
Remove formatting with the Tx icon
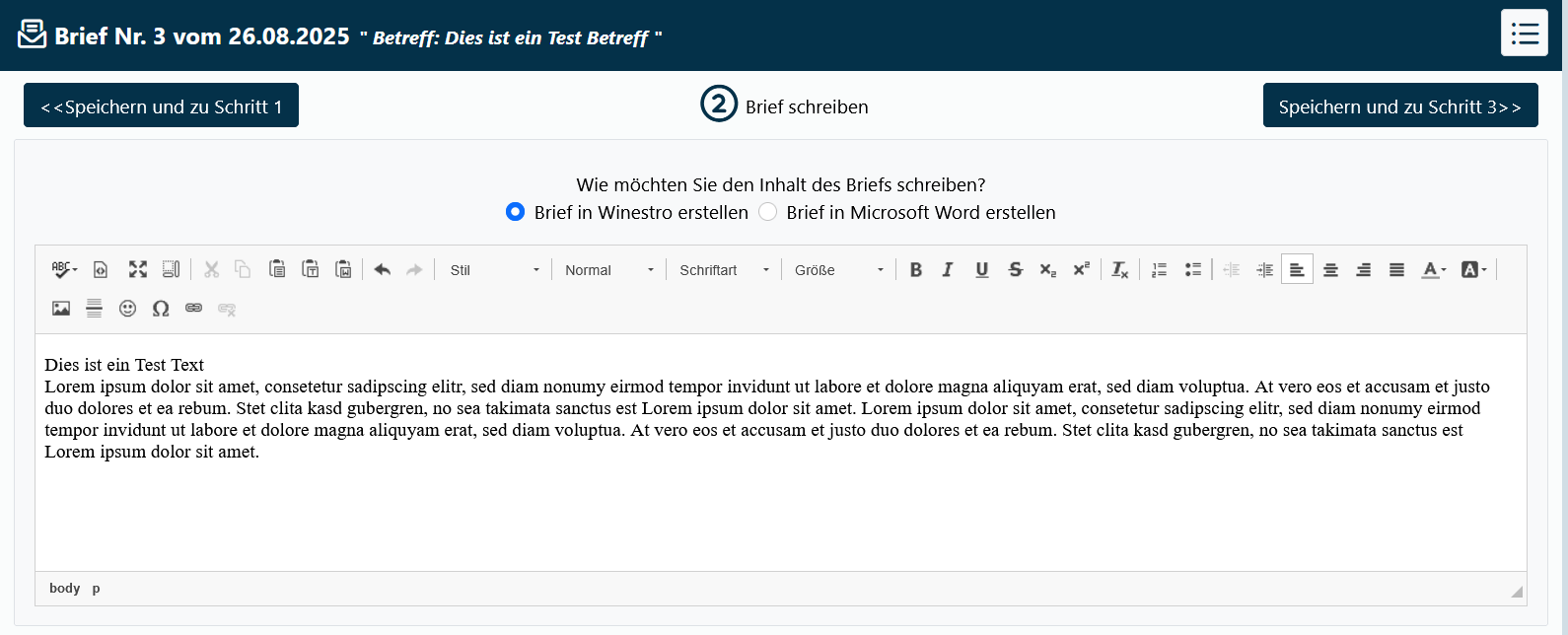point(1120,270)
